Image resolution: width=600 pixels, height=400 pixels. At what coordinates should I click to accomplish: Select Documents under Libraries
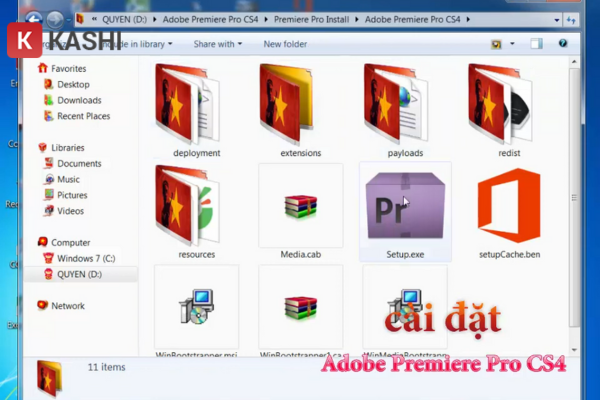(79, 163)
